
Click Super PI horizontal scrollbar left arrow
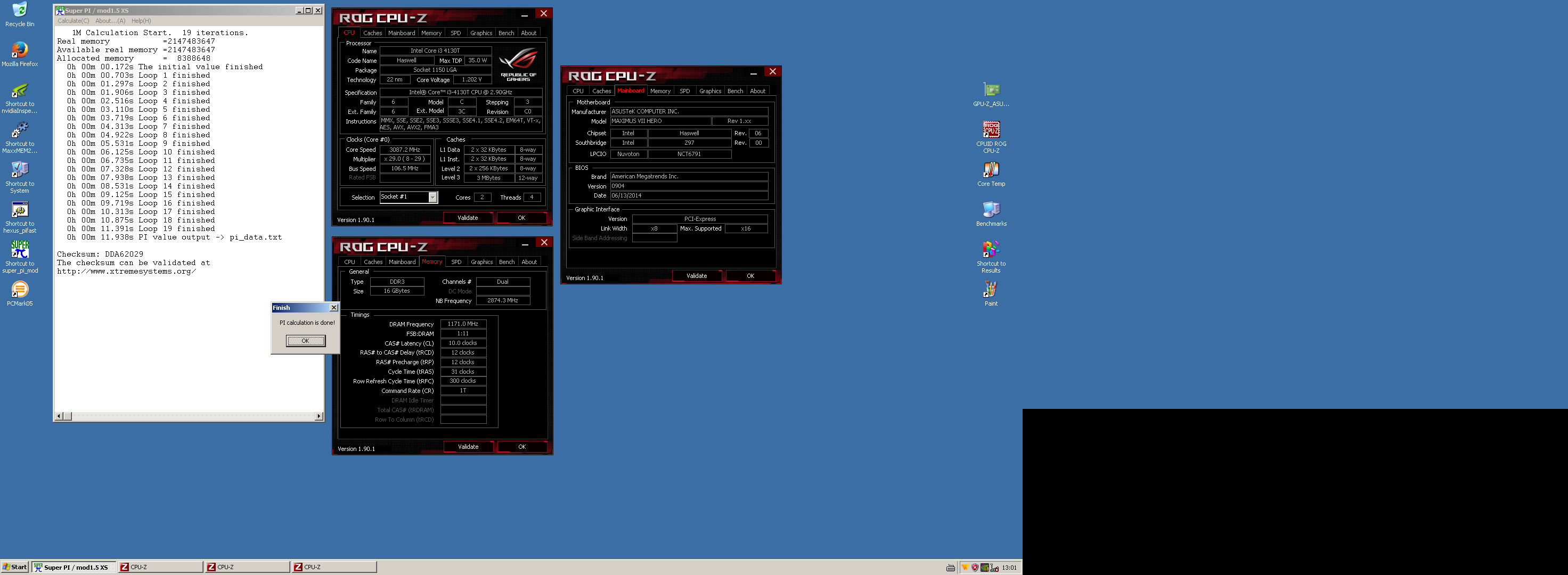click(59, 416)
